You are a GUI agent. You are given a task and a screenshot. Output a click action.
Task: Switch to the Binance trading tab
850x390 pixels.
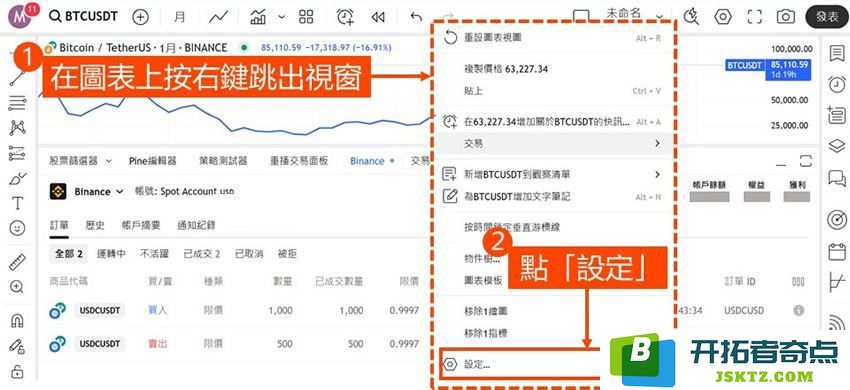pyautogui.click(x=371, y=161)
